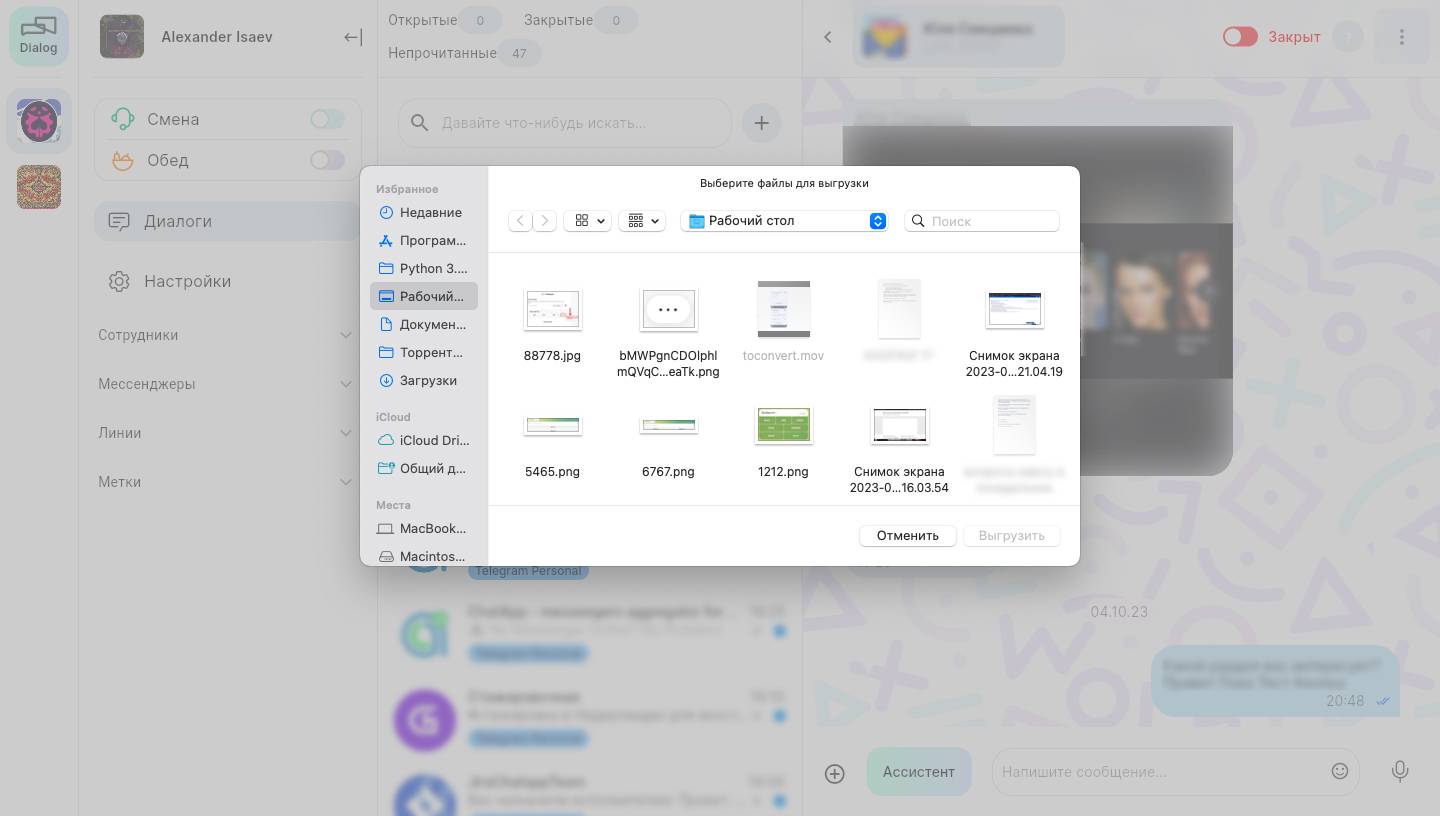Go back using the chat header arrow
1440x816 pixels.
point(827,37)
